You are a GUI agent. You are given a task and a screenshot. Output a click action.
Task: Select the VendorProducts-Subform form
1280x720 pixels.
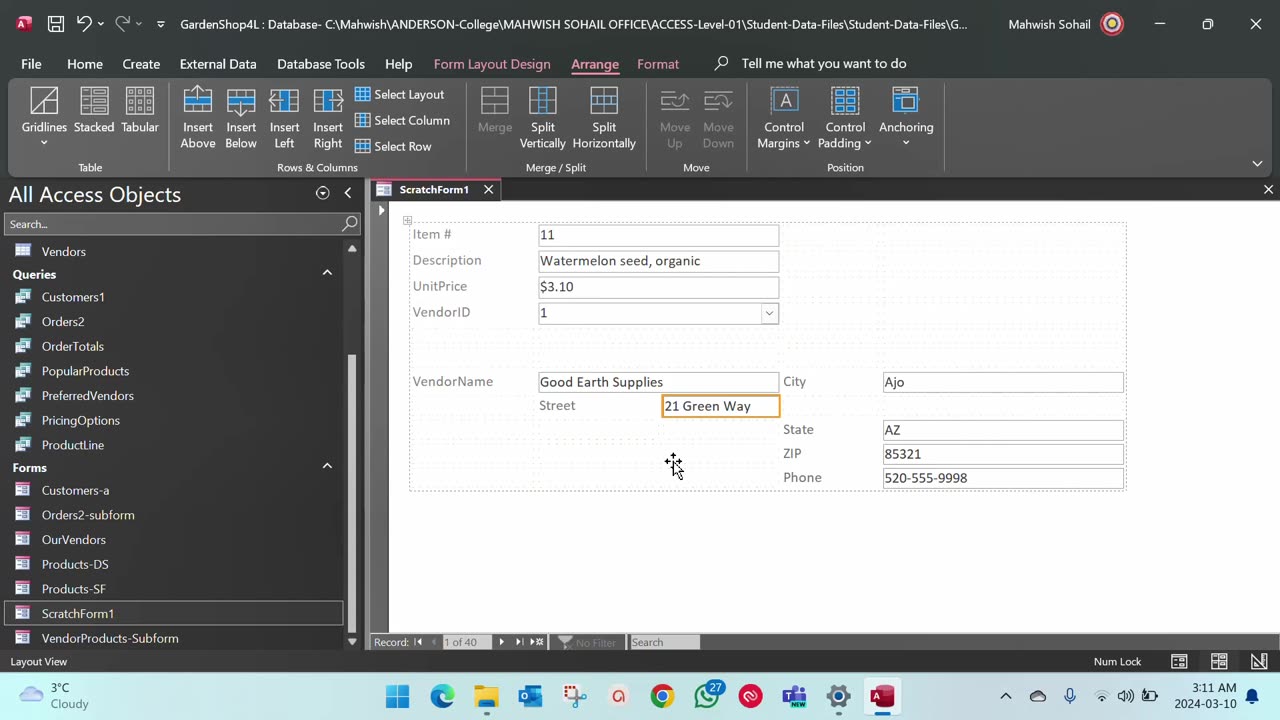[x=110, y=638]
